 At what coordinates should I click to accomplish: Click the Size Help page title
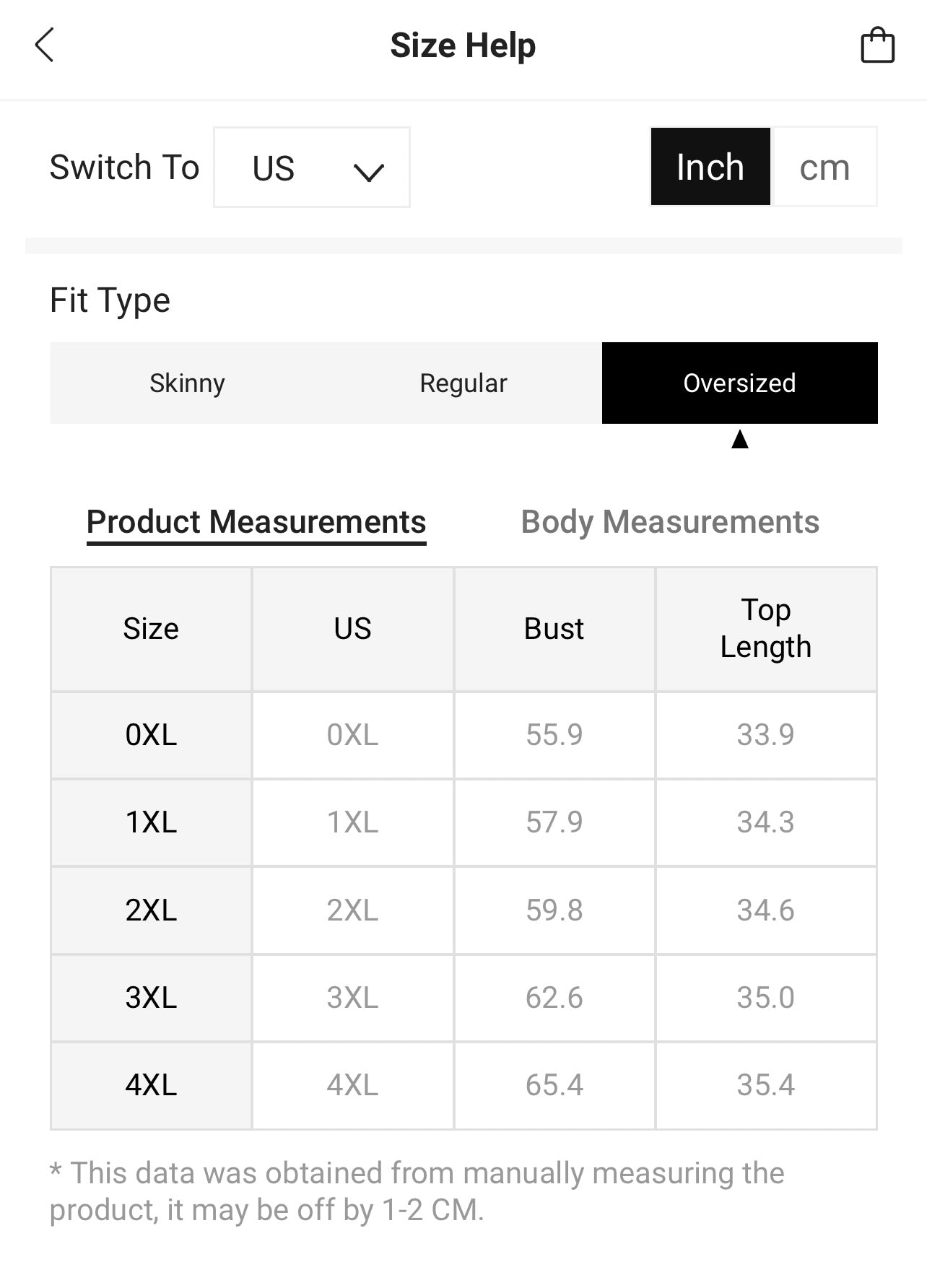click(463, 45)
